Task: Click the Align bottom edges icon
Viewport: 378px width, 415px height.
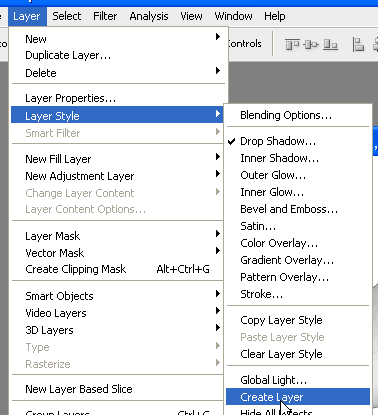Action: pos(330,44)
